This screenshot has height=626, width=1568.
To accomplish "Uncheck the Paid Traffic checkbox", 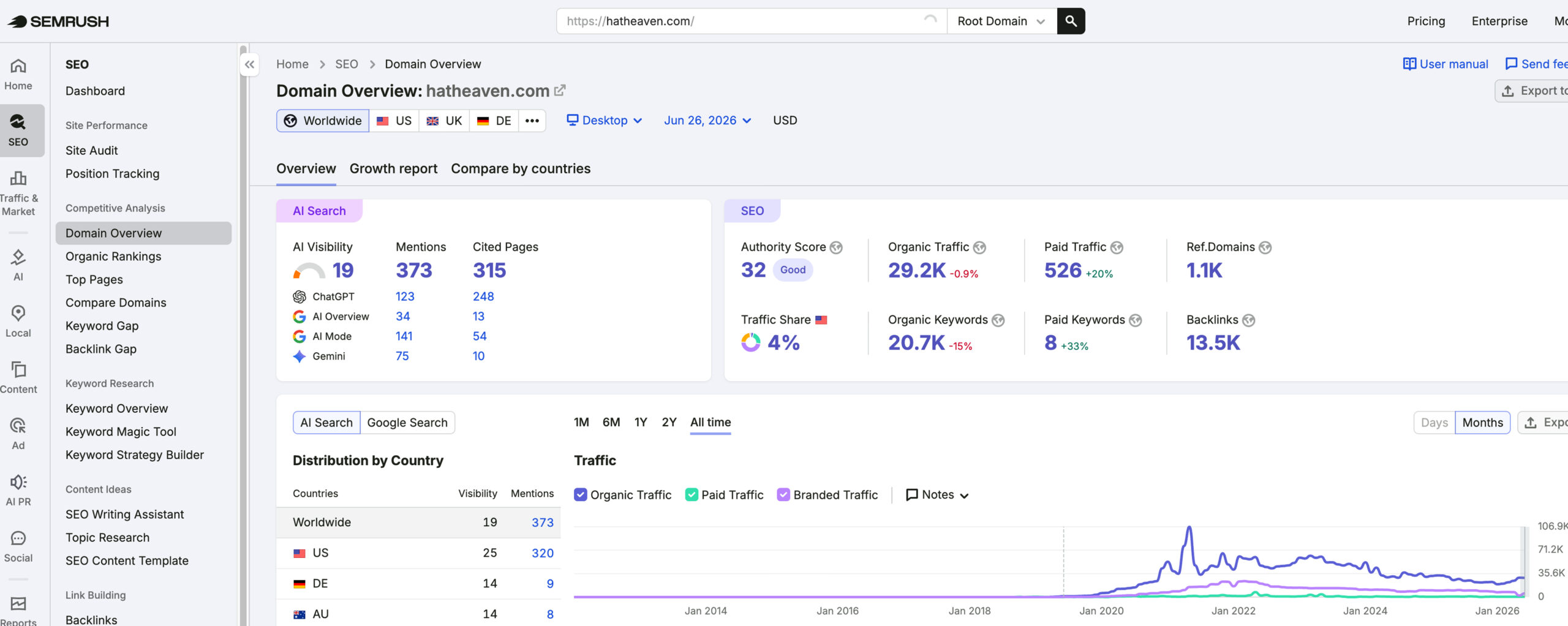I will [x=692, y=495].
